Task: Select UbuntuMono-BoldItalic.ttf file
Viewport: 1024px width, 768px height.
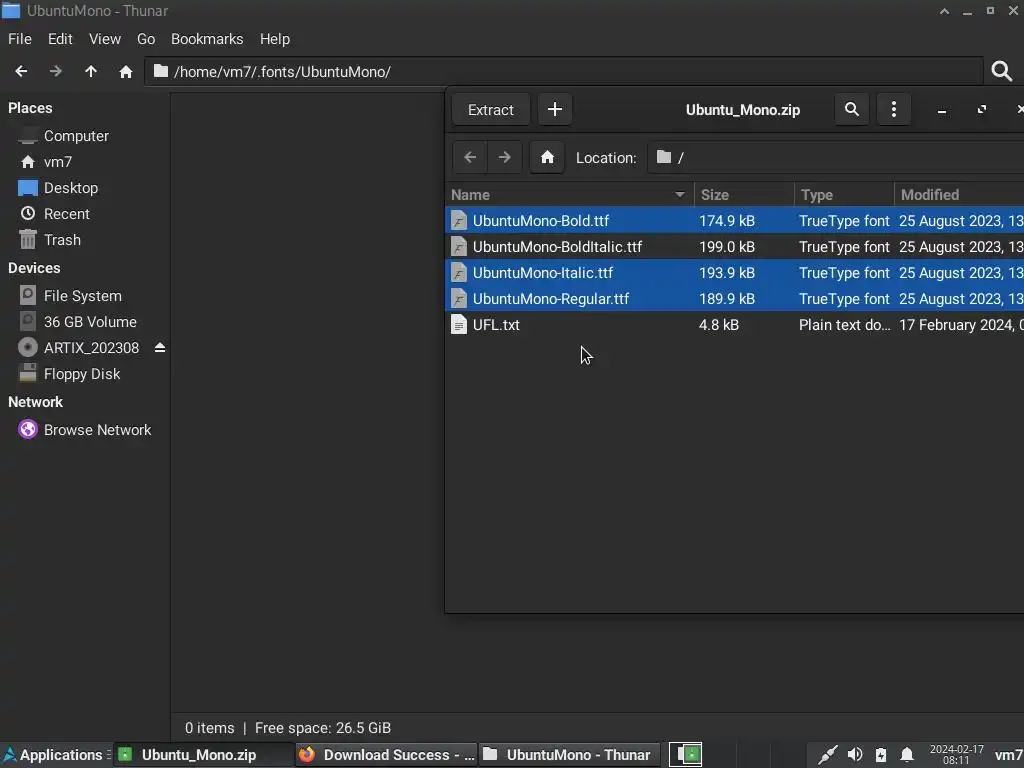Action: (734, 247)
